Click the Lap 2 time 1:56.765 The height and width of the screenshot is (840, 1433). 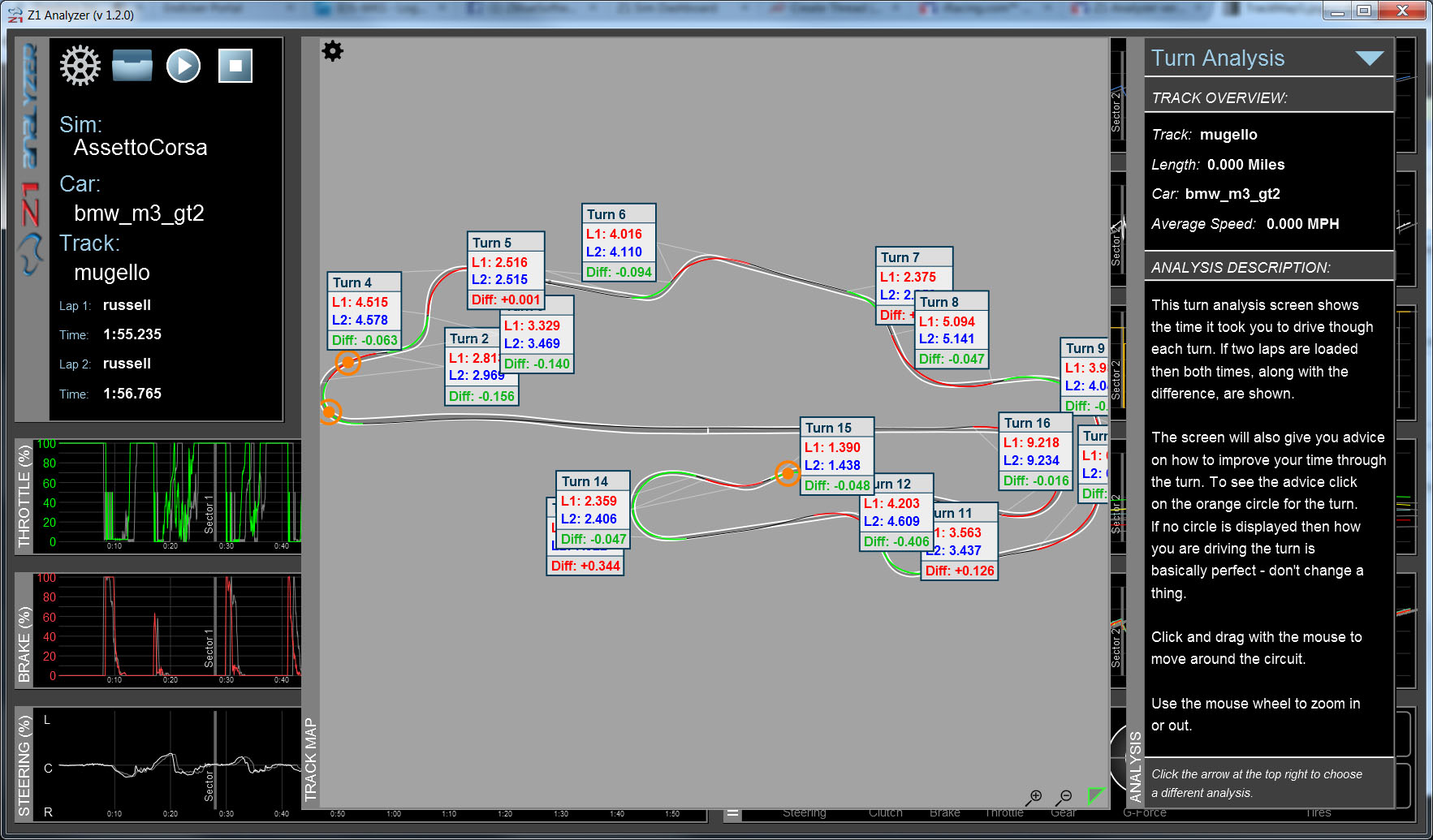132,394
